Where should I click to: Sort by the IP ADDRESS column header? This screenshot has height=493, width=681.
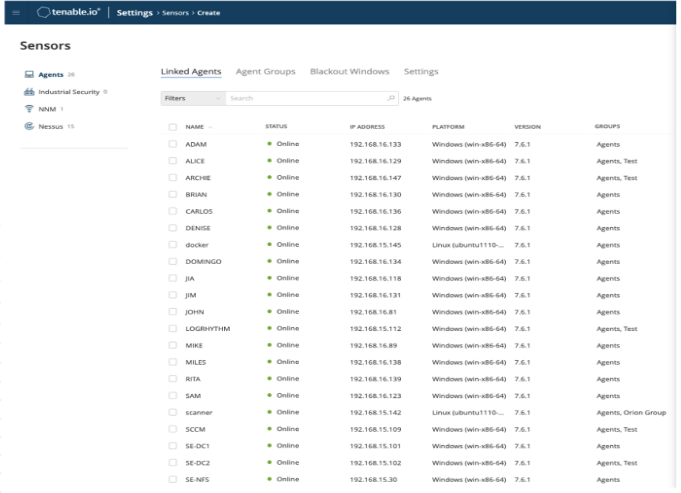pos(367,127)
